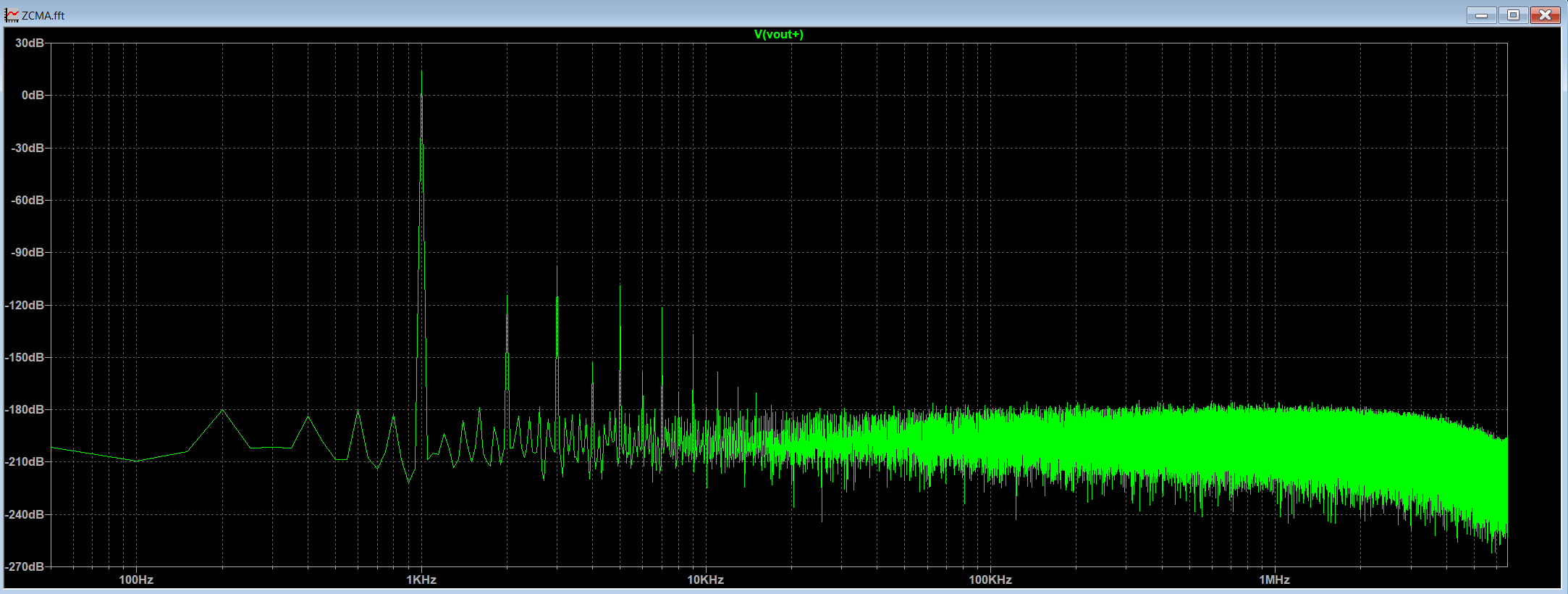Close the ZCMA.fft plot window

click(x=1545, y=15)
